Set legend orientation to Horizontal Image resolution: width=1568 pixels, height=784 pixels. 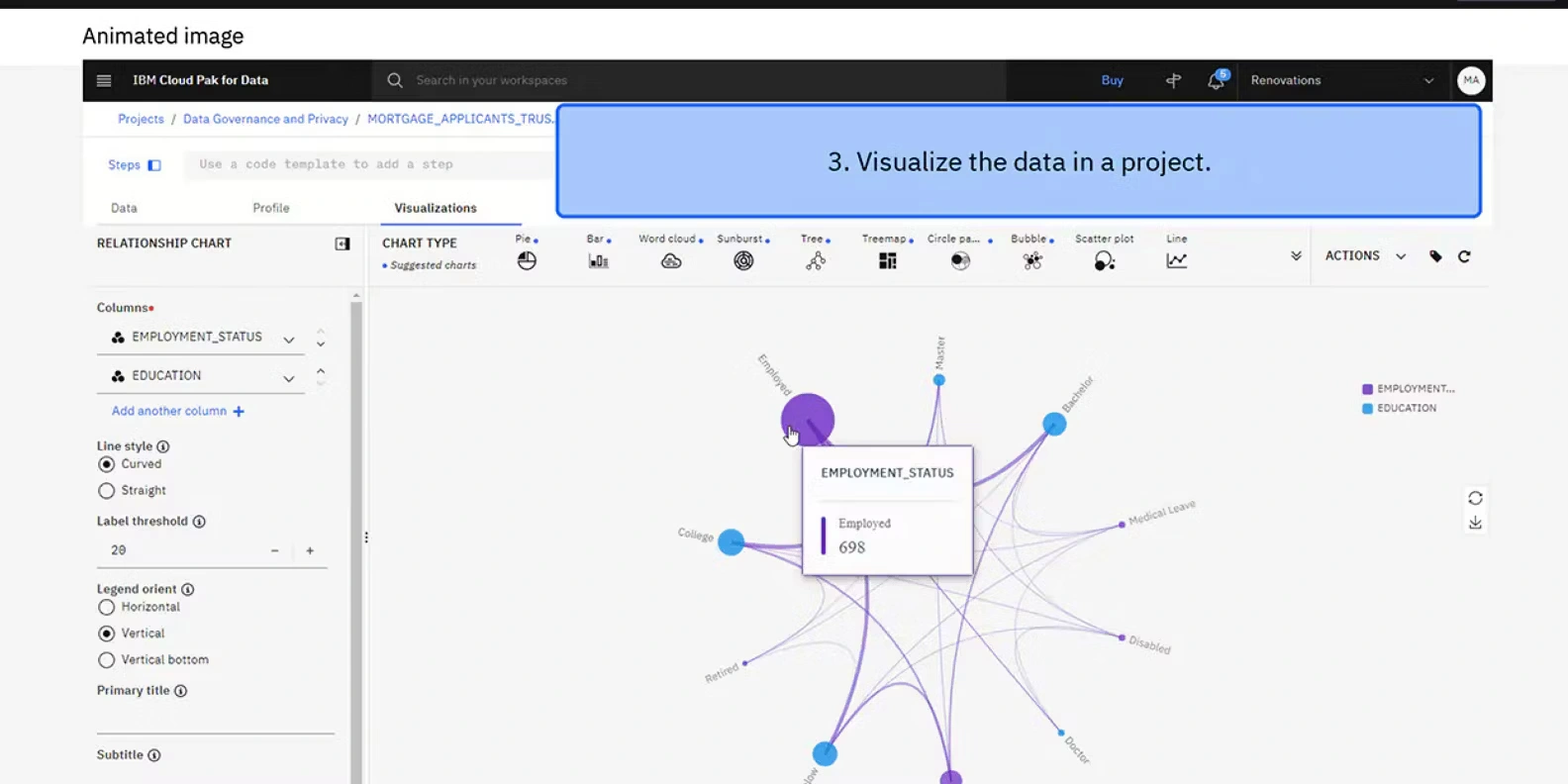coord(107,608)
